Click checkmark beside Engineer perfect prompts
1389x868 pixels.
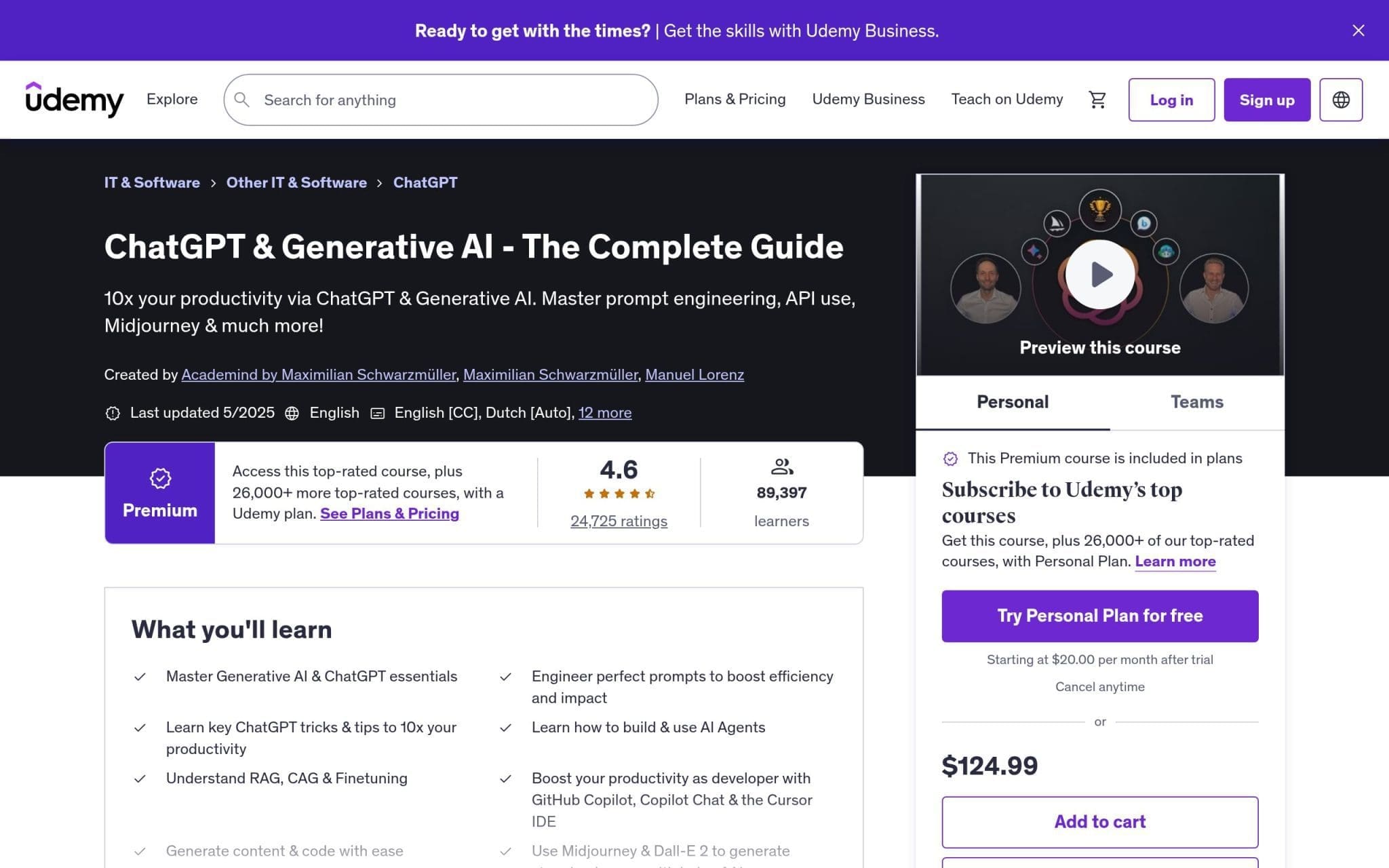(505, 677)
